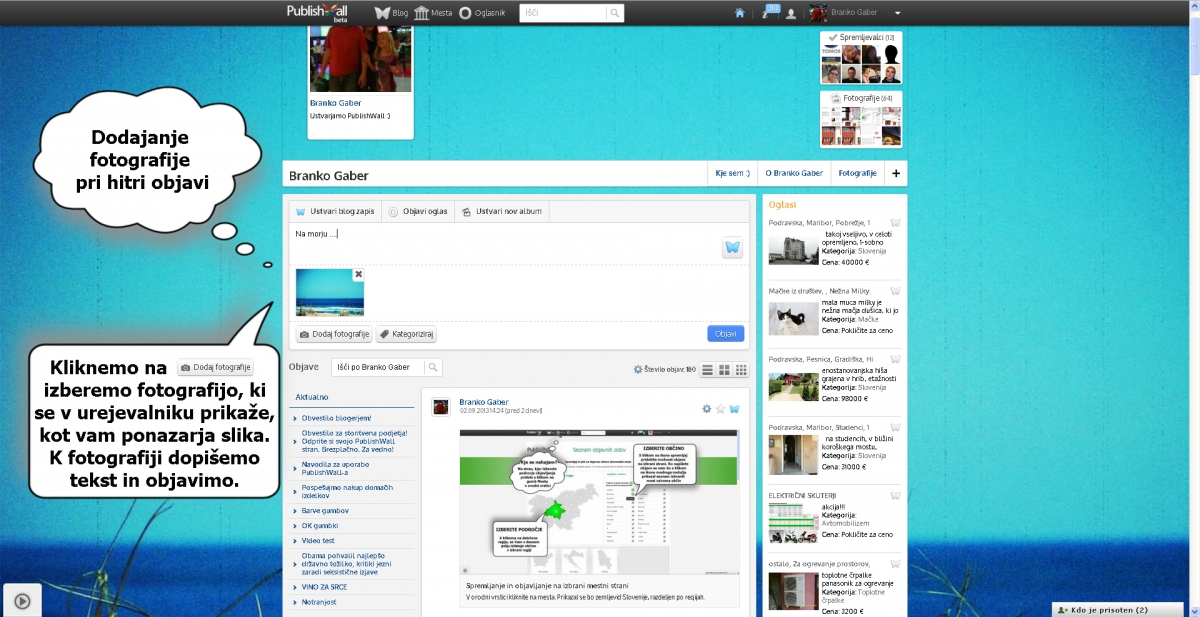Switch posts to list view
Screen dimensions: 1200x617
708,369
